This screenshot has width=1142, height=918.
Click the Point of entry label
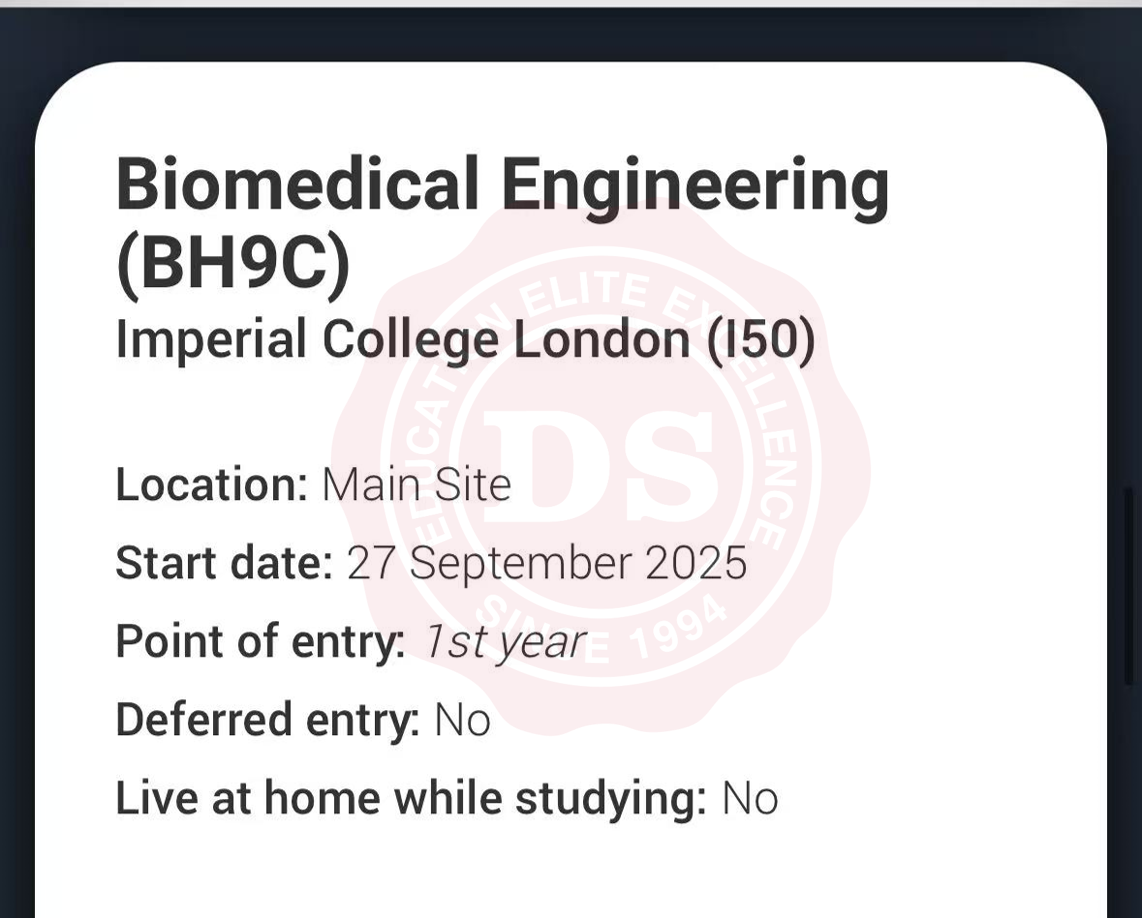260,641
